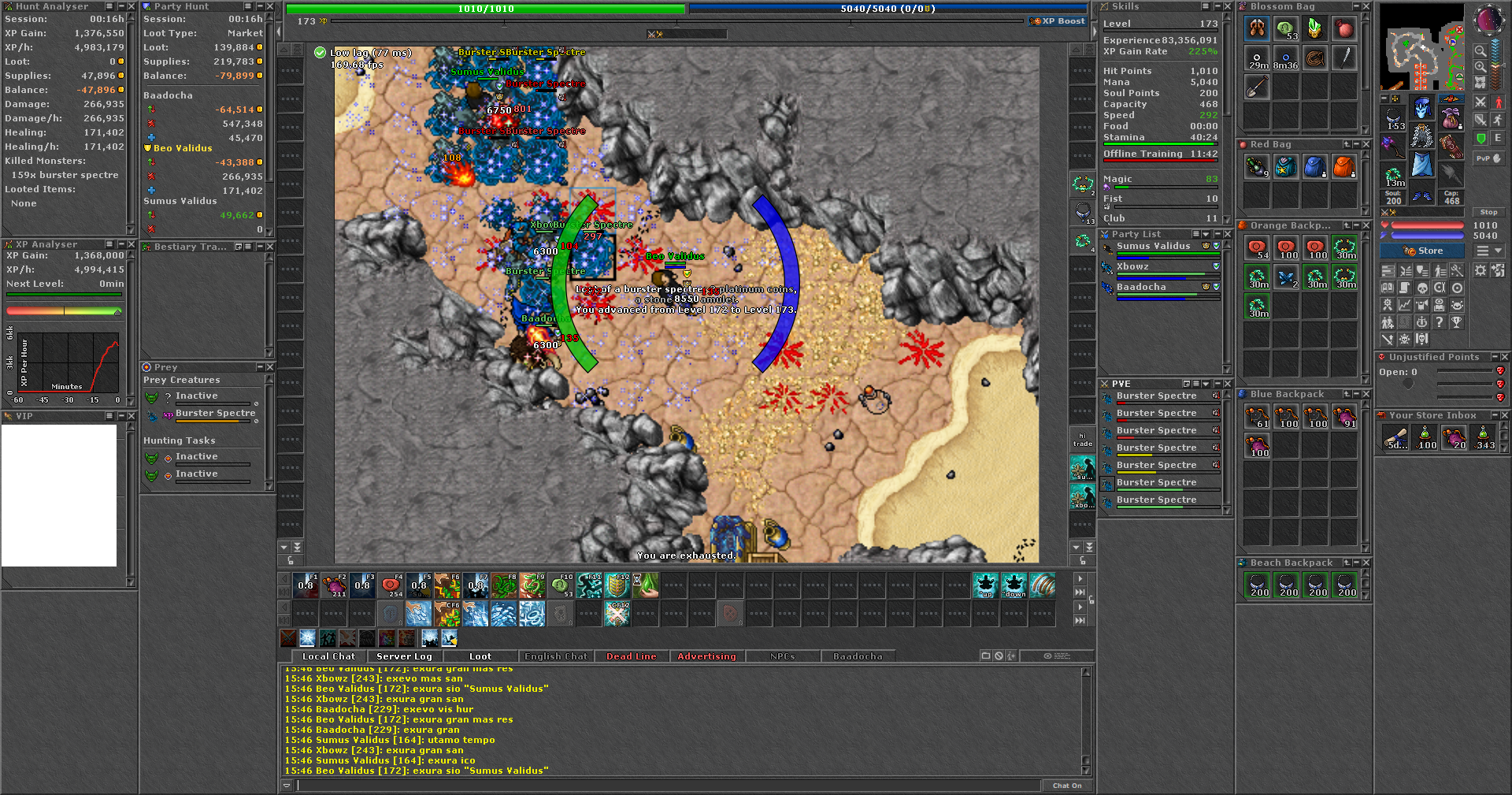Switch to Local Chat tab
Viewport: 1512px width, 795px height.
tap(328, 656)
